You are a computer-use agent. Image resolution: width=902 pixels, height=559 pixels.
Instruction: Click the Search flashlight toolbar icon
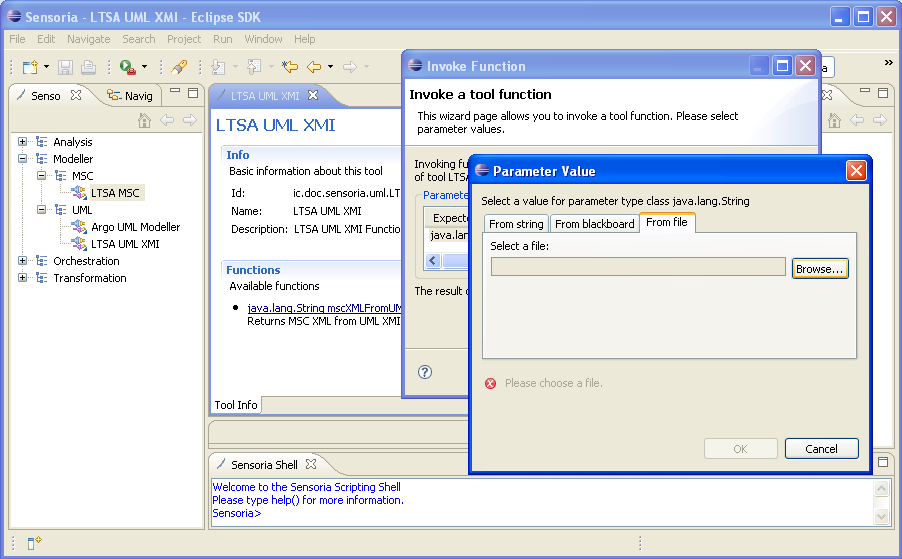pos(179,67)
